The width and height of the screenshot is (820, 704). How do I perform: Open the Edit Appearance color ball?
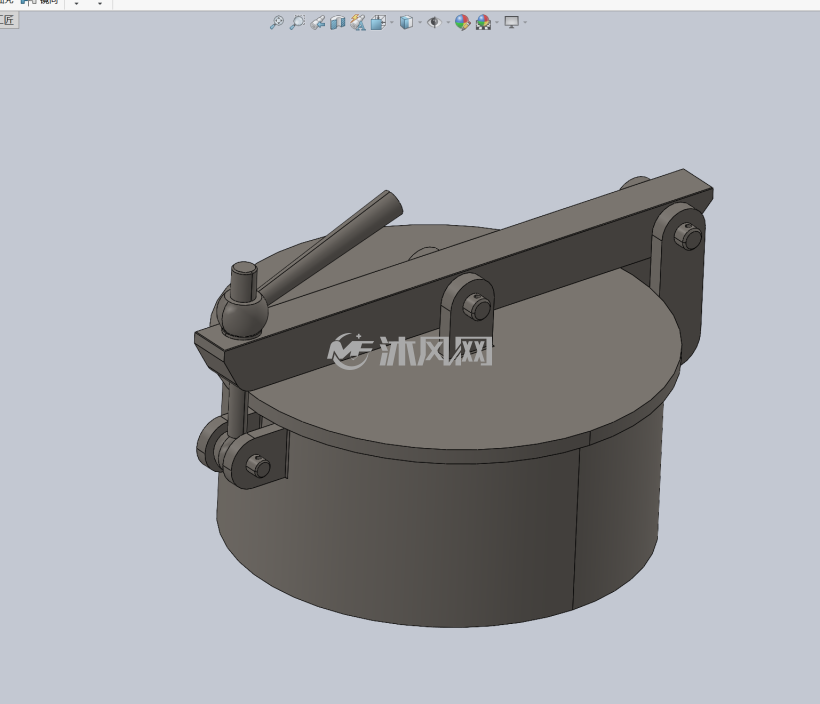tap(462, 22)
